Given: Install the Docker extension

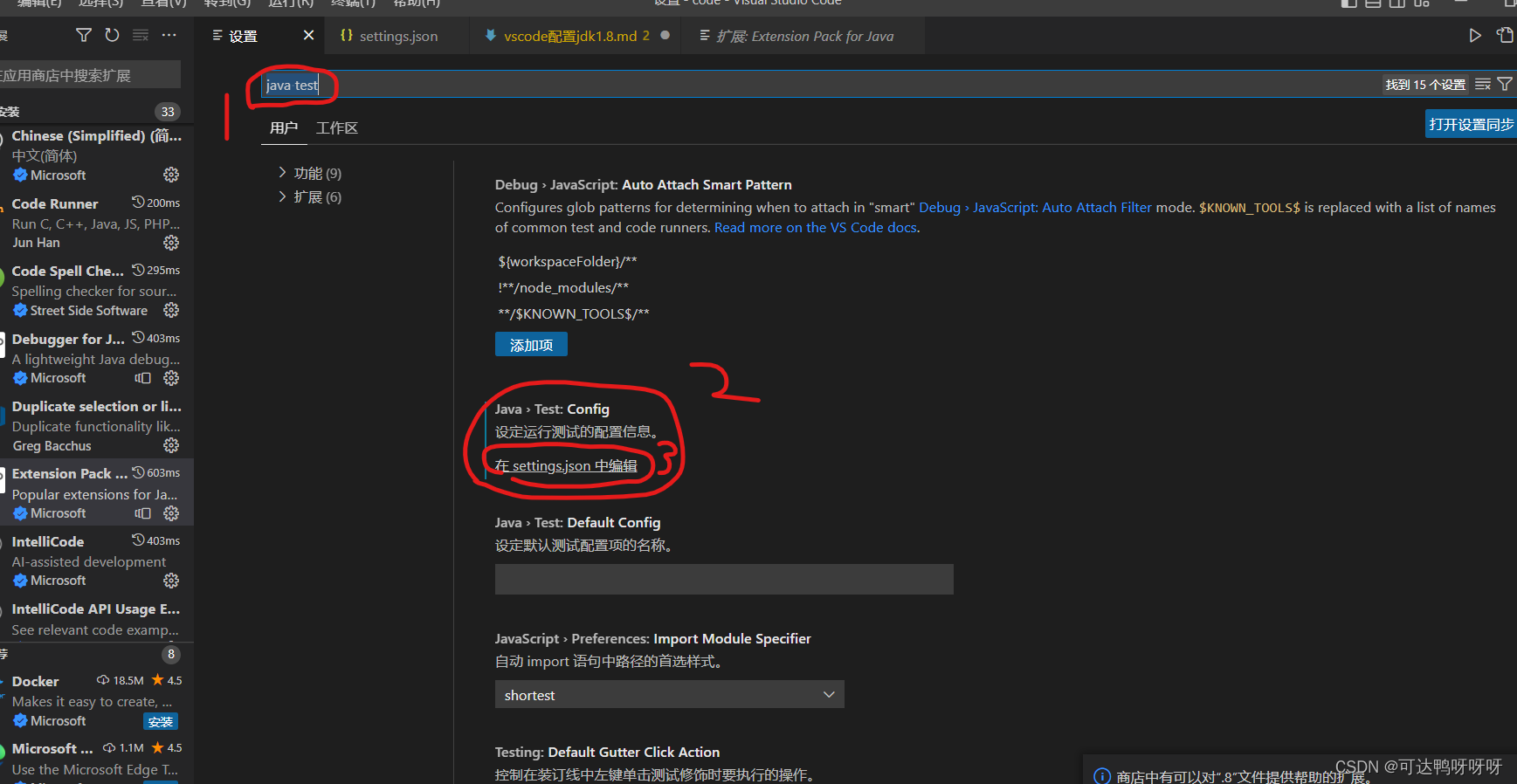Looking at the screenshot, I should click(161, 722).
